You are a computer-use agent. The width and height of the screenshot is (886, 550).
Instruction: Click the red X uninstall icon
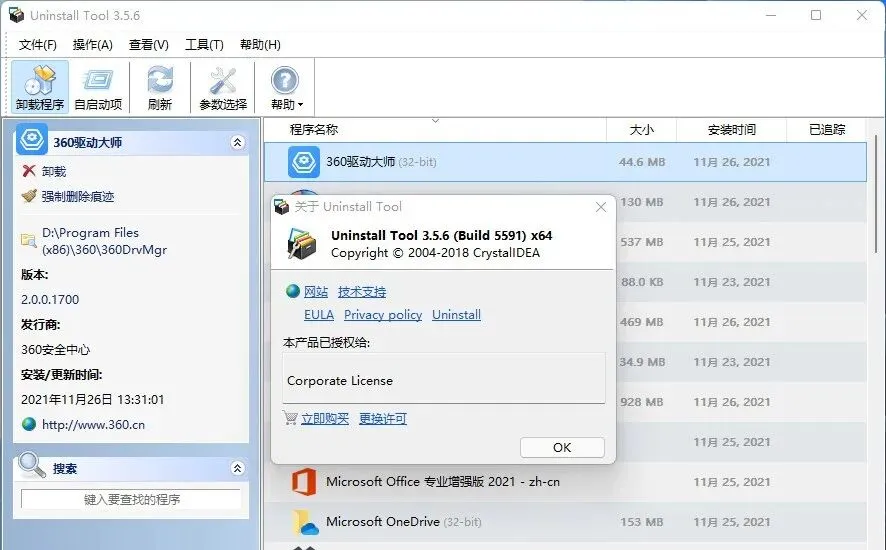[x=29, y=171]
